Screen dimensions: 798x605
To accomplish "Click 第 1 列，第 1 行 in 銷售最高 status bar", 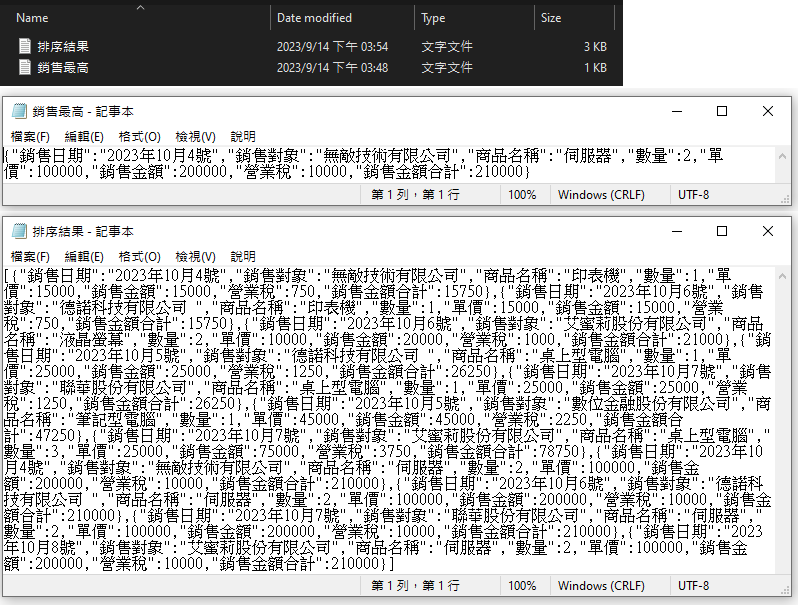I will [x=415, y=194].
